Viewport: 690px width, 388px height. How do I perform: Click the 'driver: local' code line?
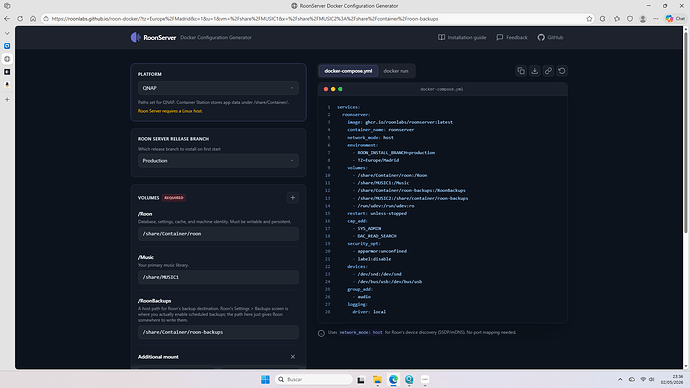coord(369,312)
